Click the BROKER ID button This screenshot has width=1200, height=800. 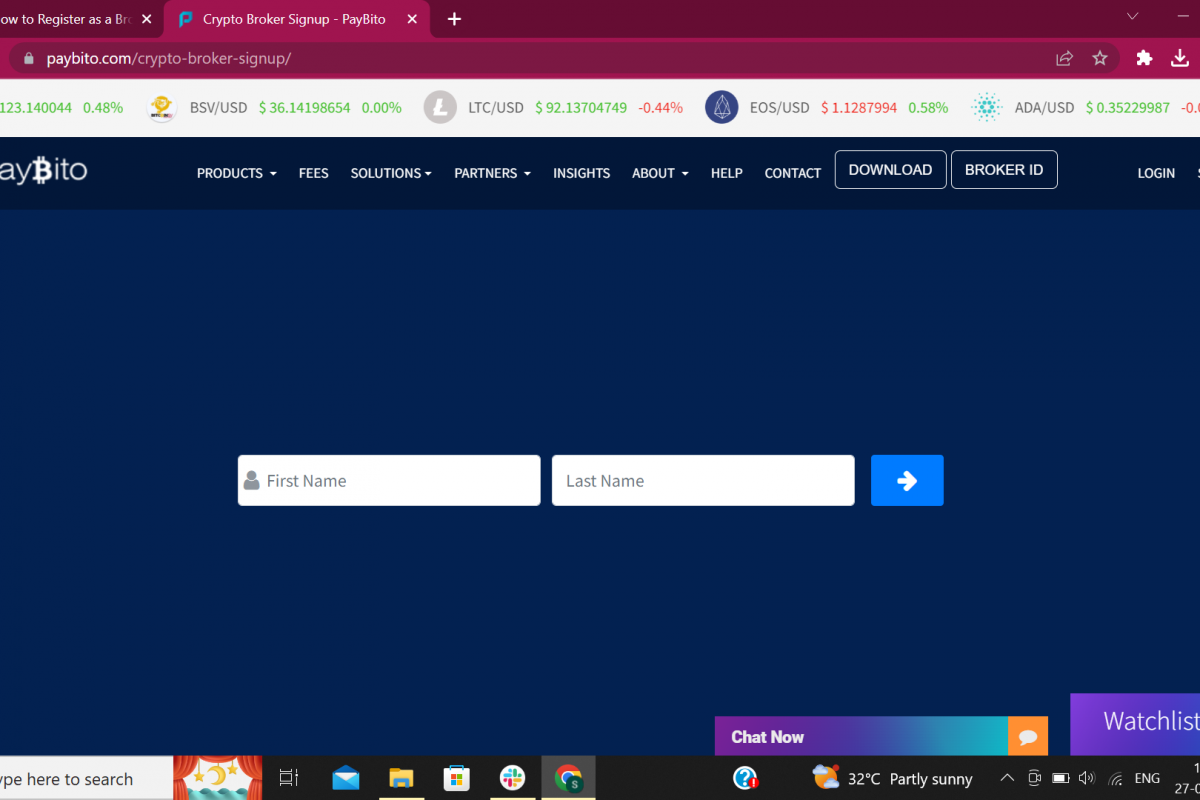point(1004,170)
